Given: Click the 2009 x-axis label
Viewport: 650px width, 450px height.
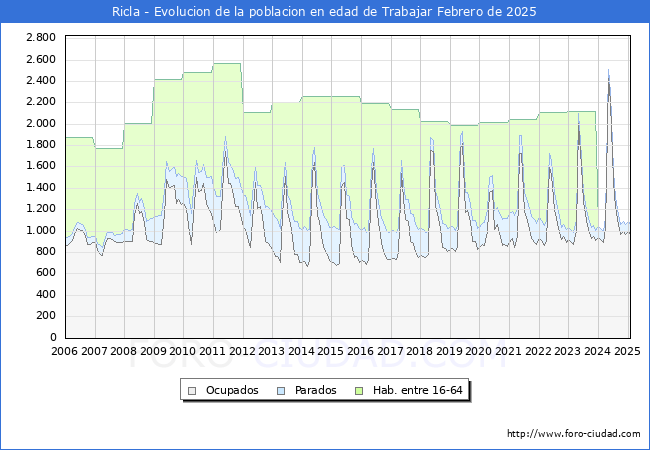Looking at the screenshot, I should pos(153,351).
